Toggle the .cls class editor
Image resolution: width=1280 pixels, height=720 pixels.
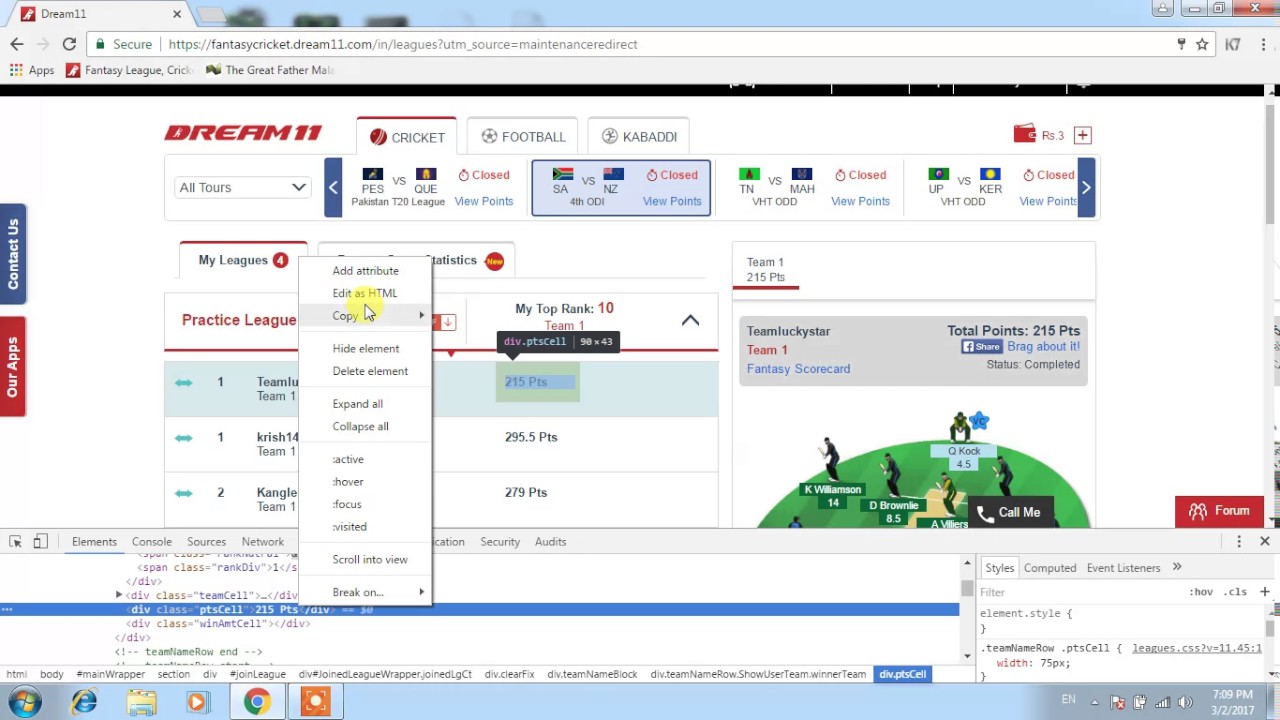(1237, 592)
